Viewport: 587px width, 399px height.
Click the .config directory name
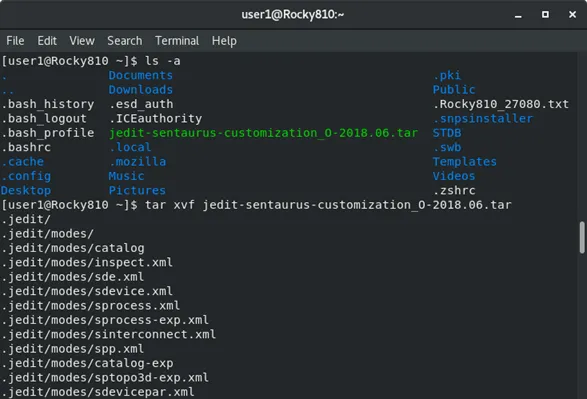tap(26, 176)
